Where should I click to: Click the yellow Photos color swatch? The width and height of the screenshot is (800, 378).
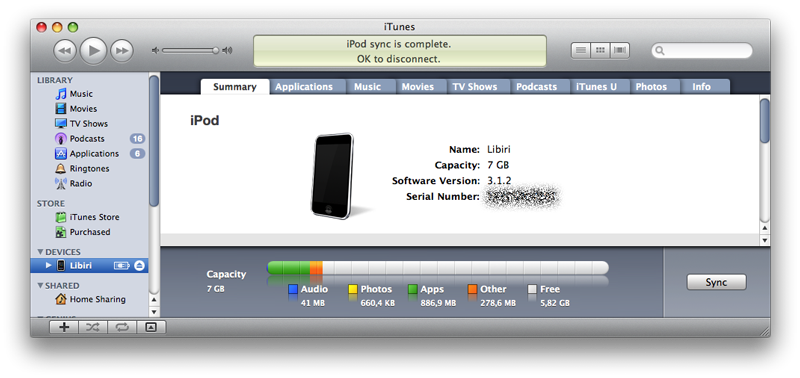point(353,289)
